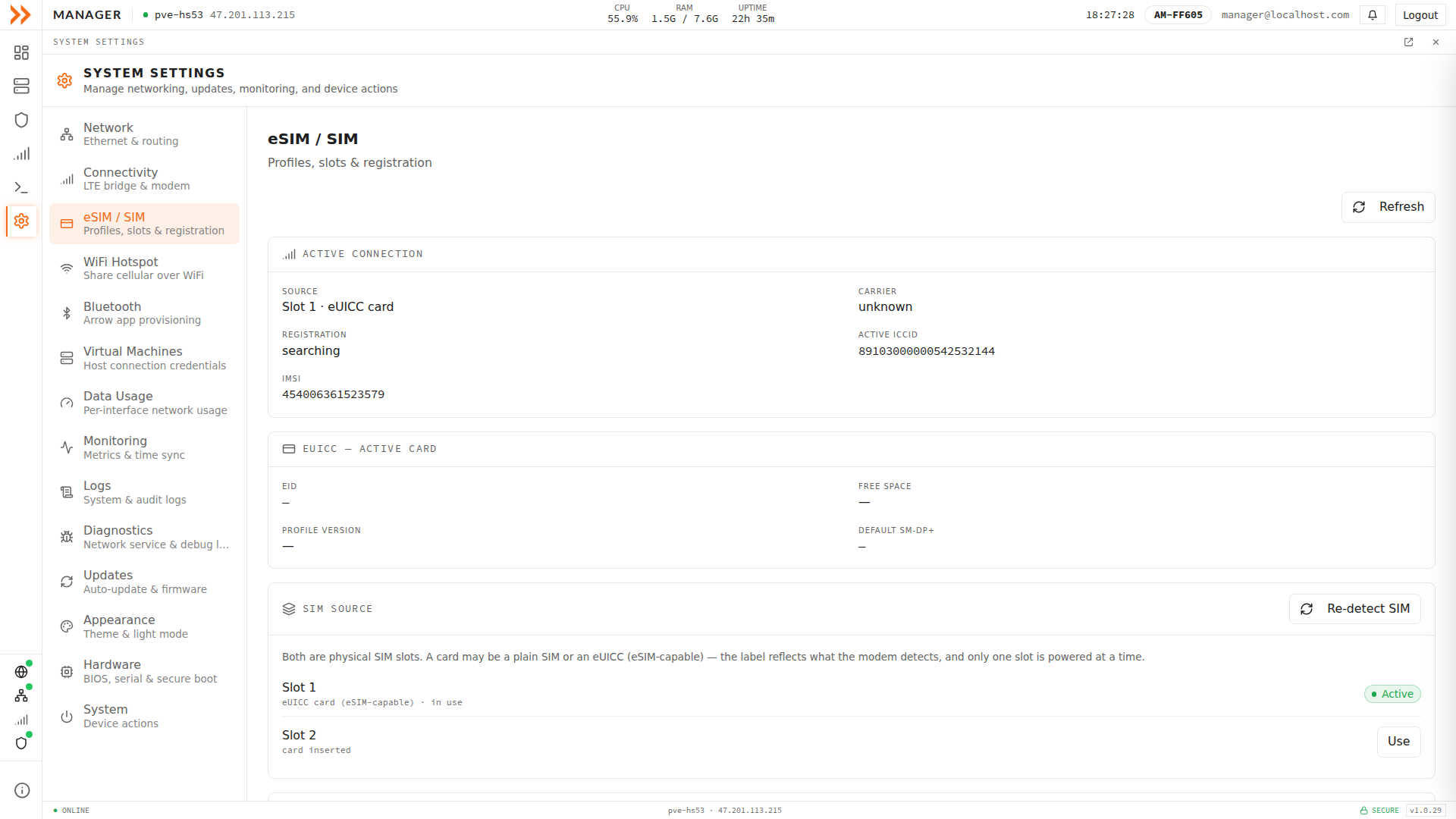Image resolution: width=1456 pixels, height=819 pixels.
Task: Click the Logs scroll icon
Action: (x=67, y=492)
